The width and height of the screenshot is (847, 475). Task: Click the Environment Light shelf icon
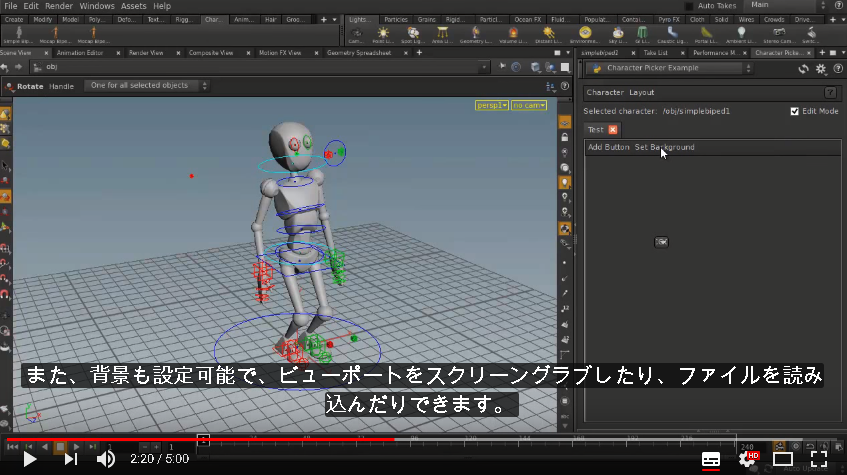click(x=585, y=33)
